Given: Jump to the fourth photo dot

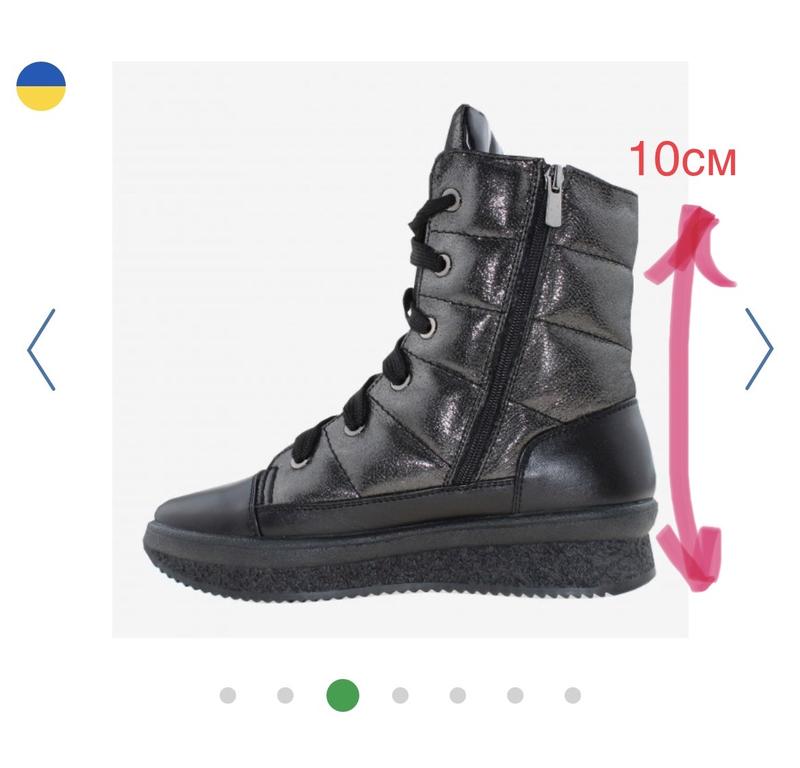Looking at the screenshot, I should [x=400, y=695].
